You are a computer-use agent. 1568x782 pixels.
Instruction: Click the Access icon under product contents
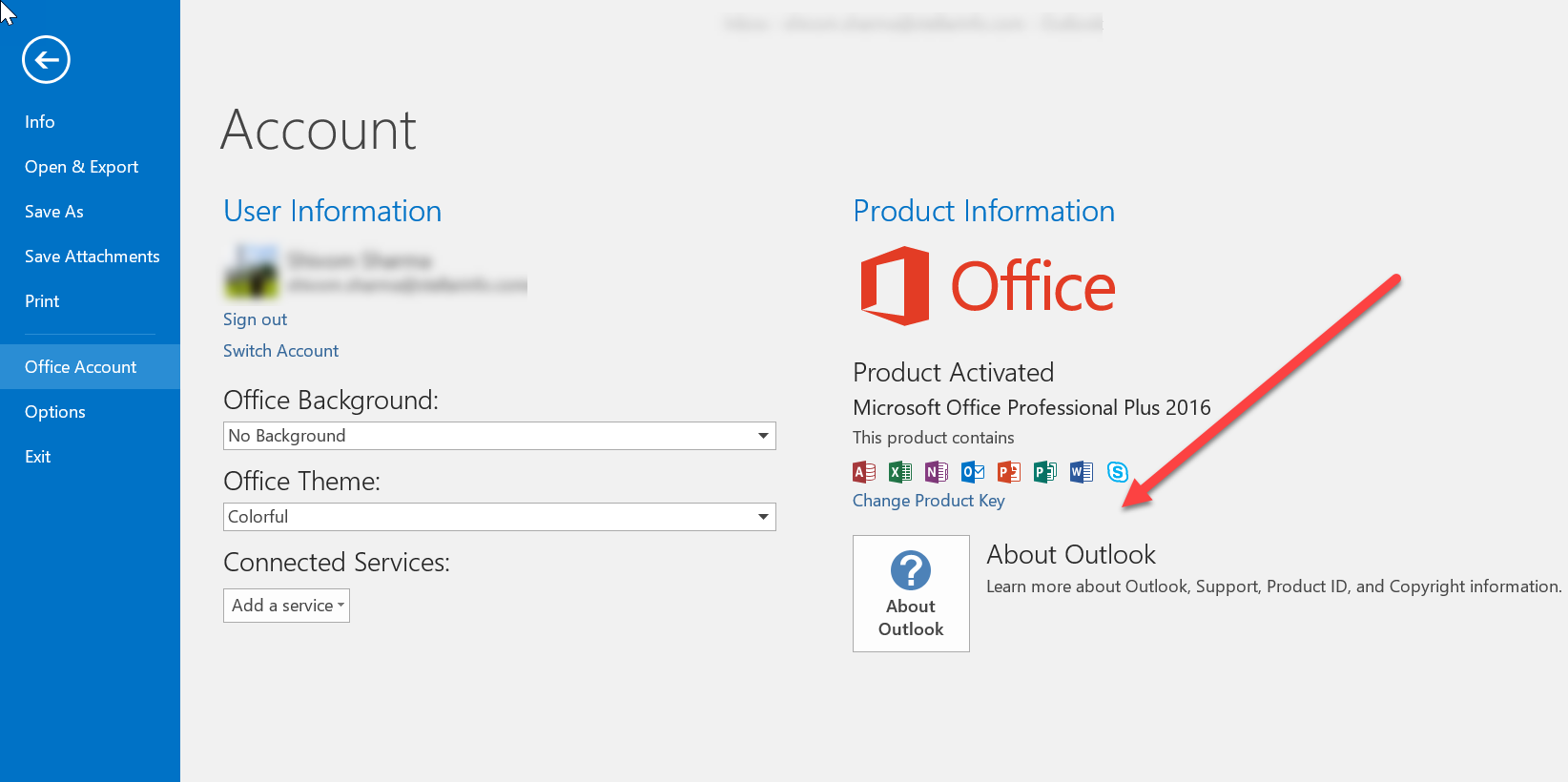pyautogui.click(x=864, y=471)
